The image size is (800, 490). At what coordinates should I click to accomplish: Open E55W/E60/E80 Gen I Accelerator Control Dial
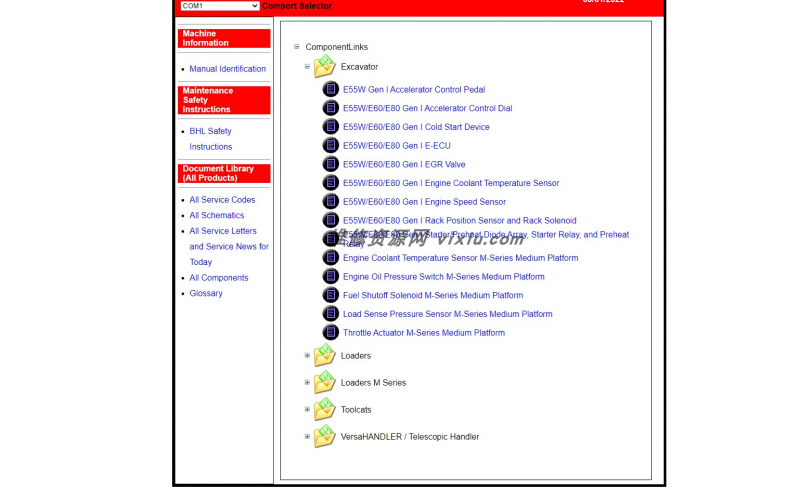pyautogui.click(x=428, y=108)
